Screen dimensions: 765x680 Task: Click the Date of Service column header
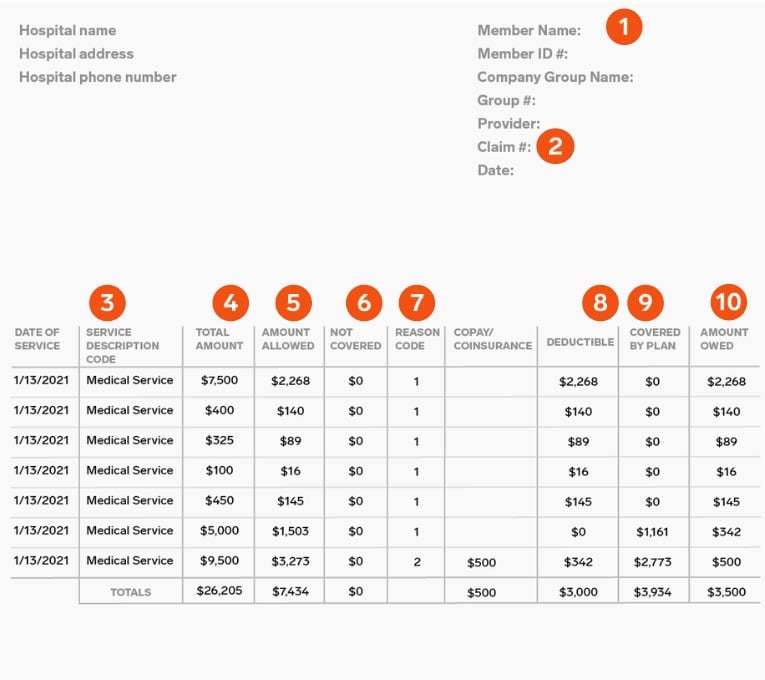pos(37,339)
